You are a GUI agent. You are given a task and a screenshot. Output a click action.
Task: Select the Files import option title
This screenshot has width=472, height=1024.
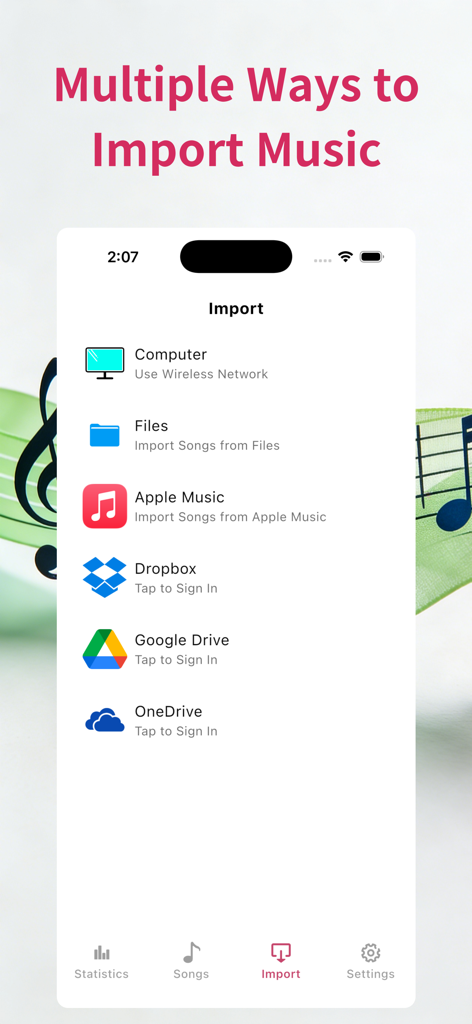pos(151,426)
